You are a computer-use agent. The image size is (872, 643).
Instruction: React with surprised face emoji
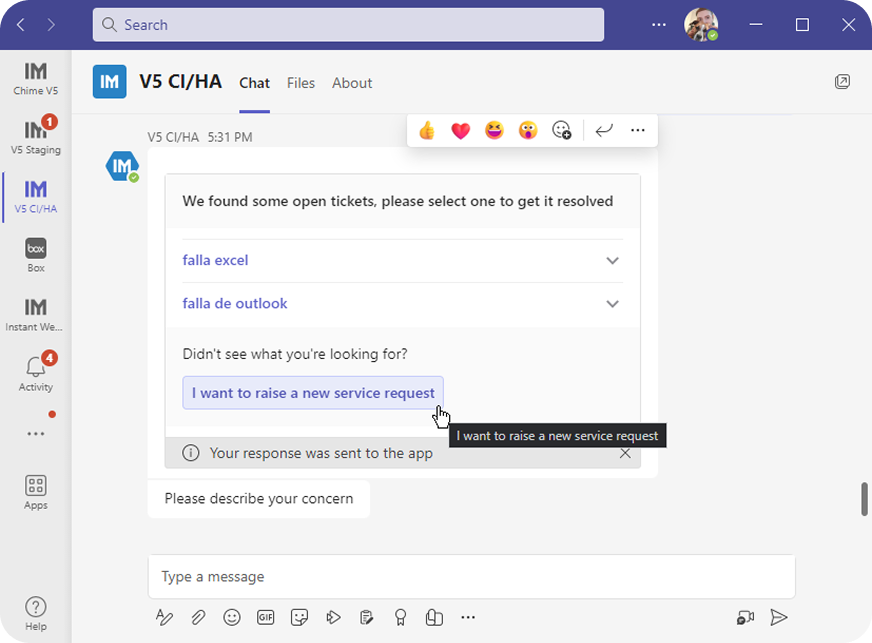click(528, 131)
